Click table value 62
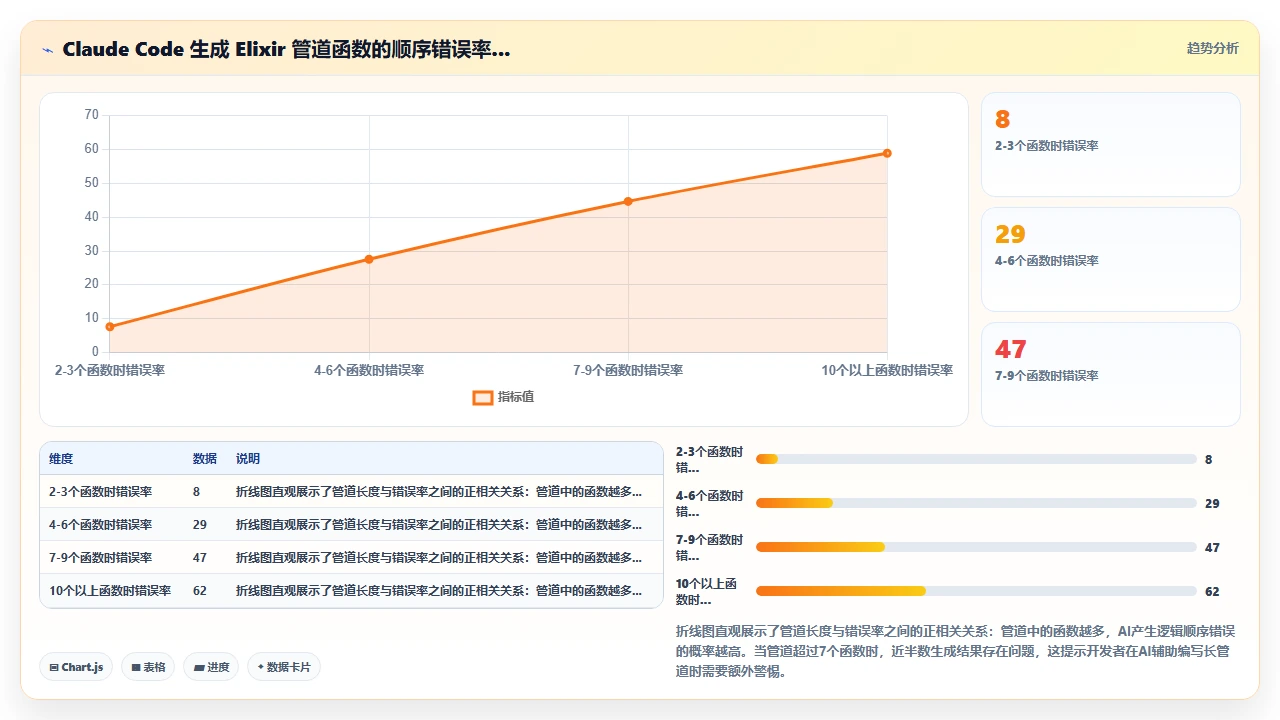 (200, 590)
